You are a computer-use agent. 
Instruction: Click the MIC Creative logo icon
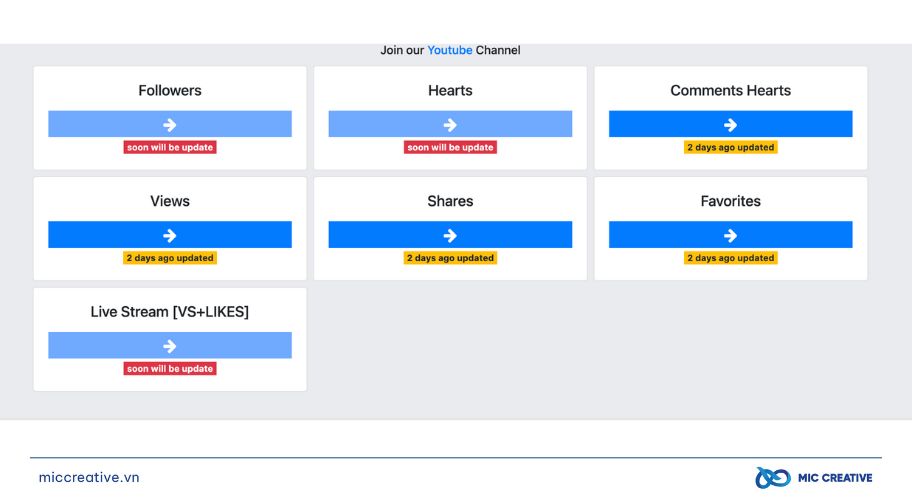pos(772,478)
